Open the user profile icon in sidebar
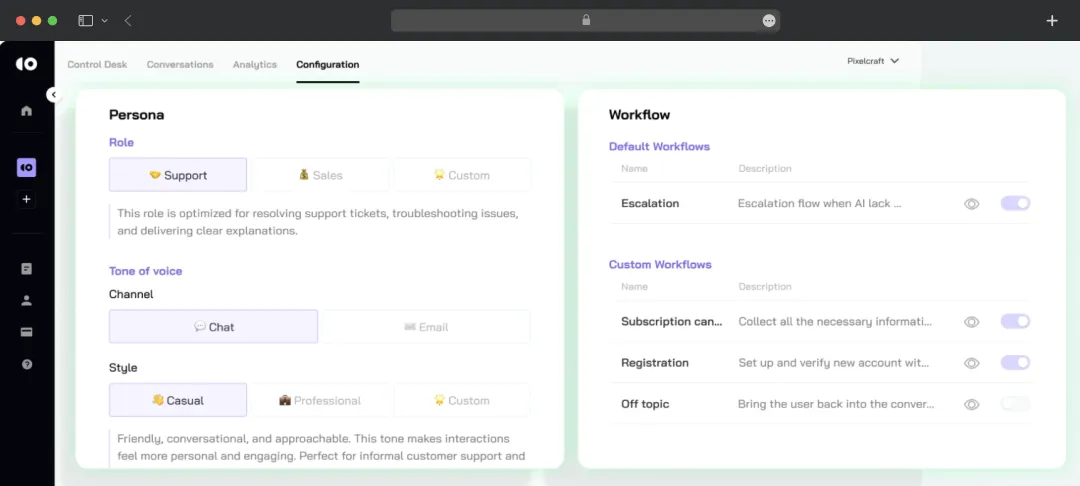1080x486 pixels. tap(26, 301)
